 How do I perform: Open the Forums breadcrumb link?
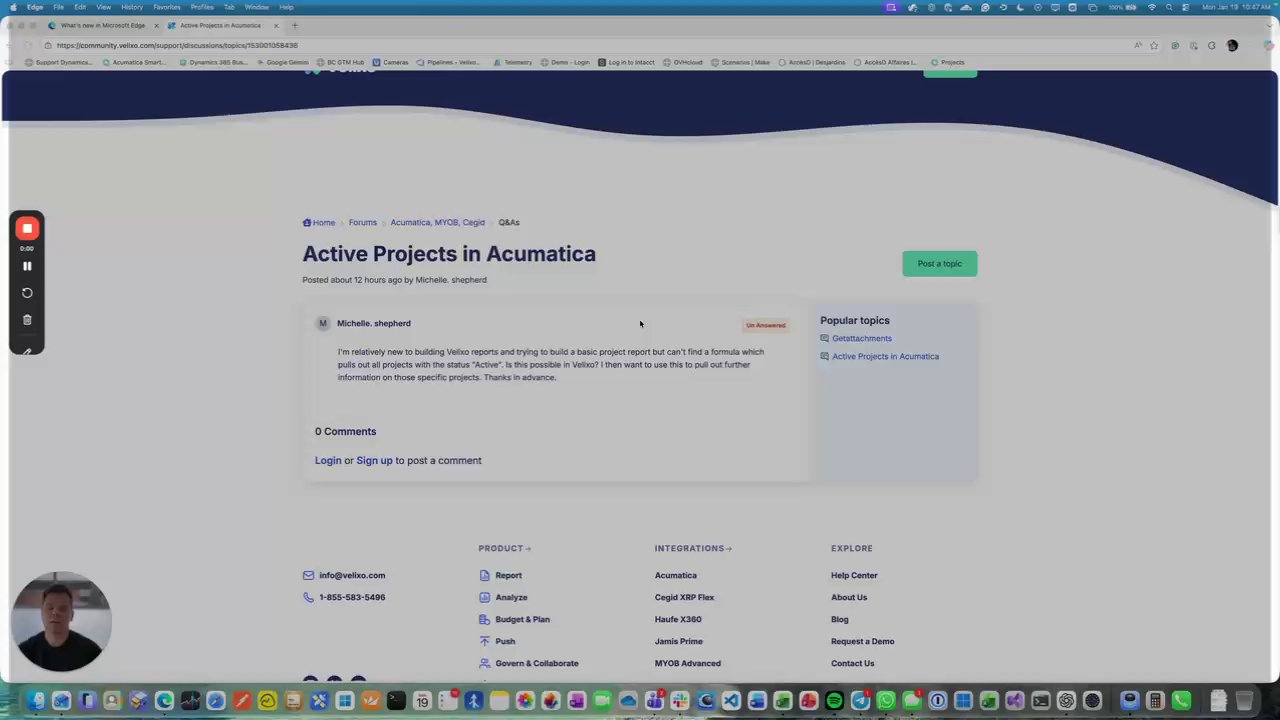(x=362, y=222)
